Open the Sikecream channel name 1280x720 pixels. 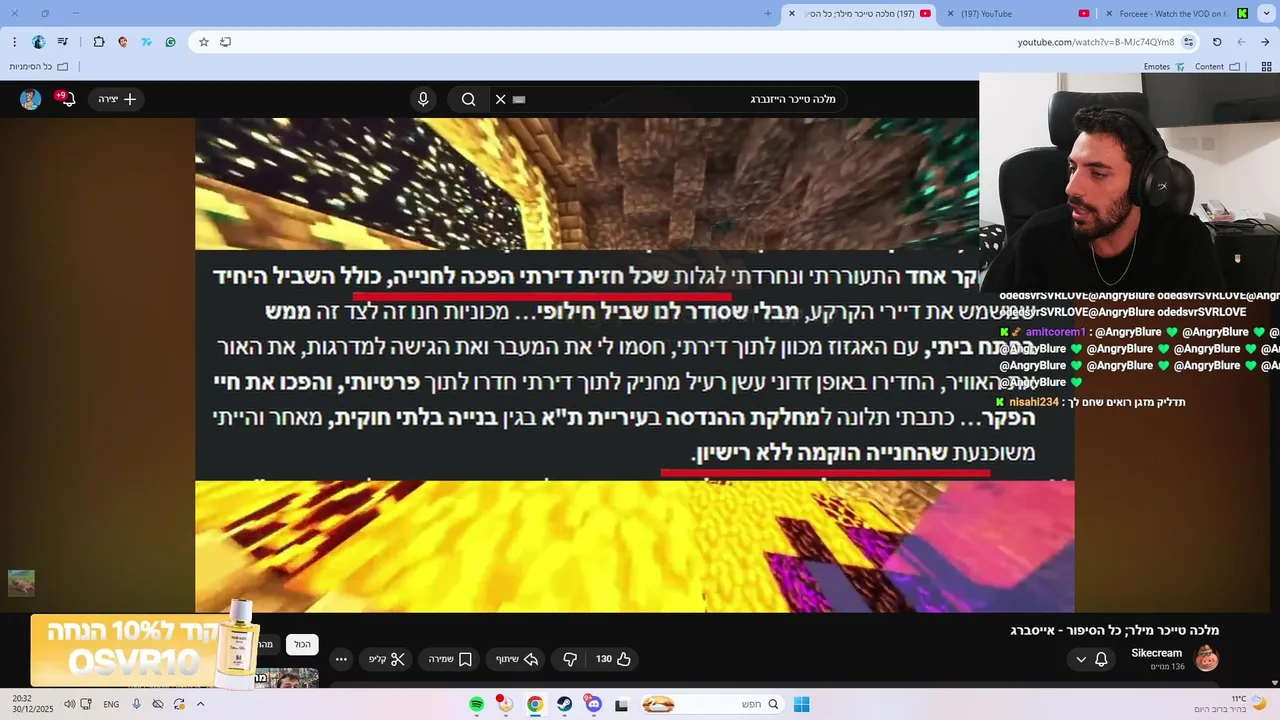(x=1156, y=653)
